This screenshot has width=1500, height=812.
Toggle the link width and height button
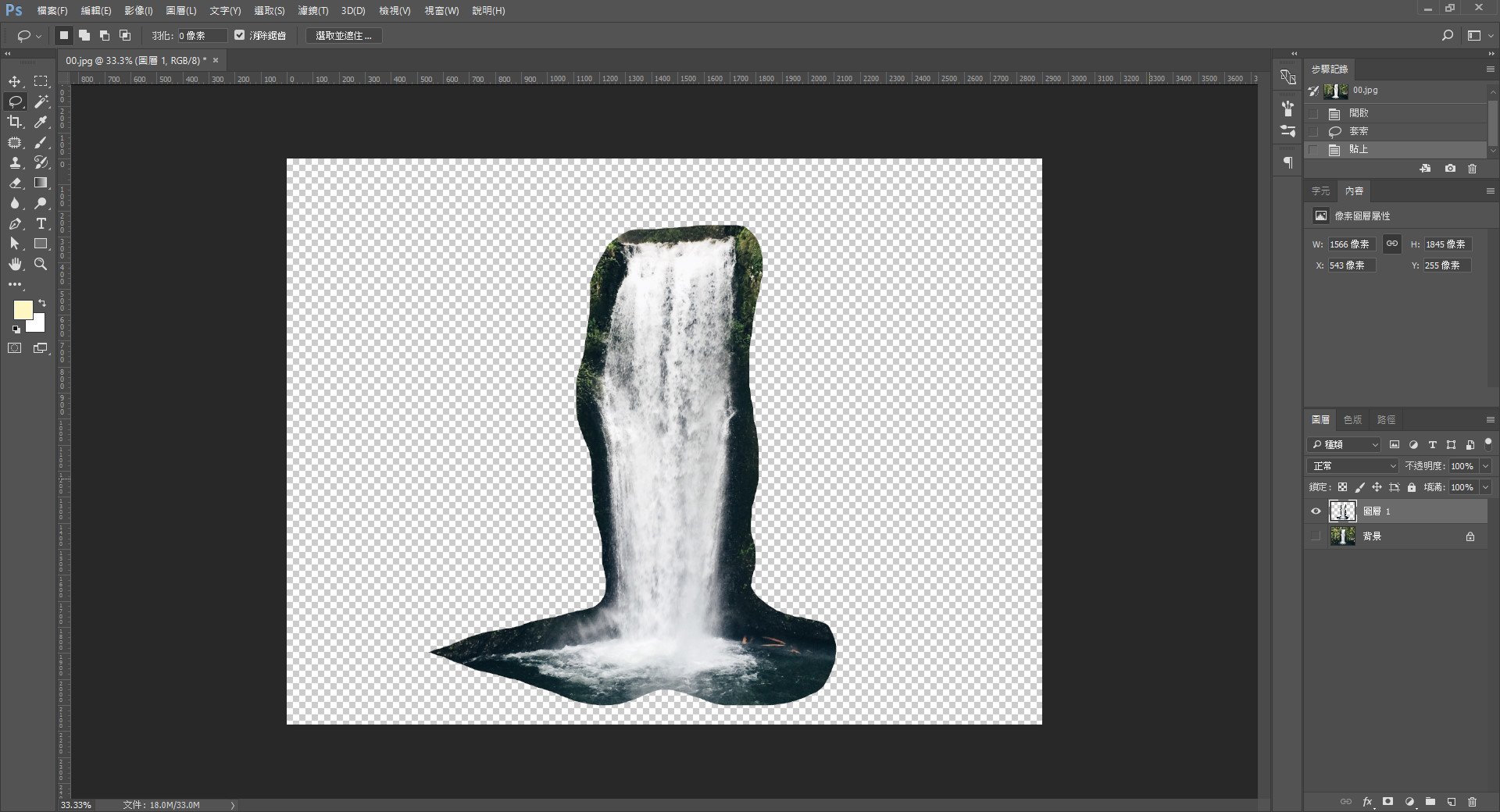(x=1392, y=244)
